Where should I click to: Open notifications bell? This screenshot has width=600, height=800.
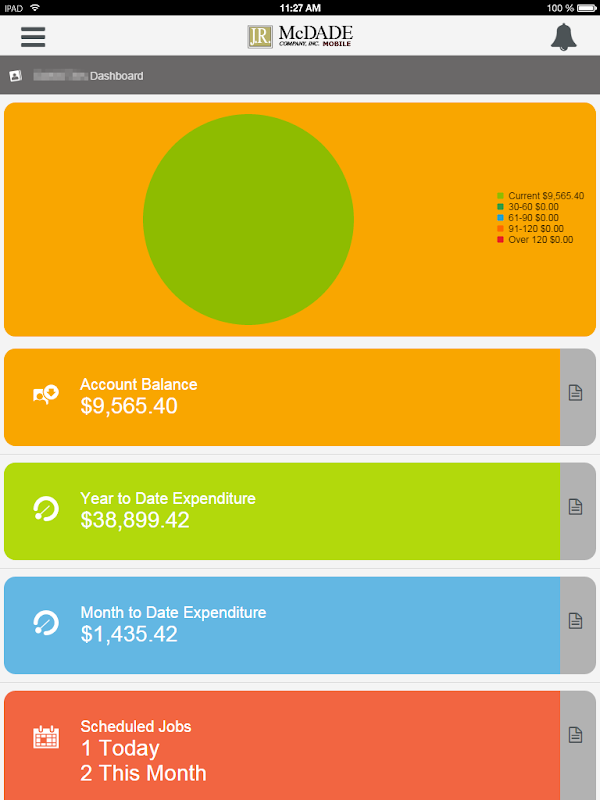pos(564,37)
